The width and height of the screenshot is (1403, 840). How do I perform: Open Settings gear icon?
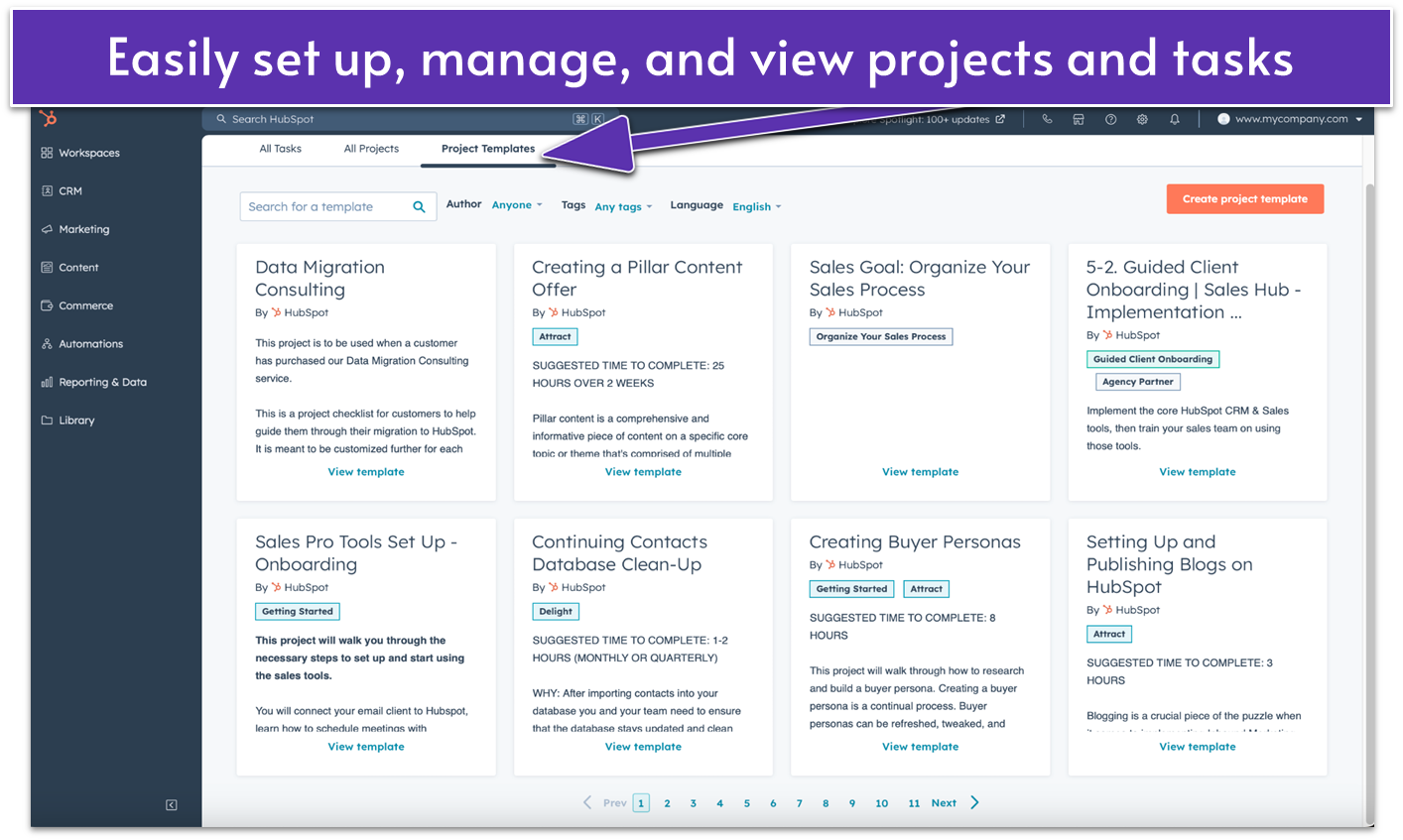click(1142, 119)
